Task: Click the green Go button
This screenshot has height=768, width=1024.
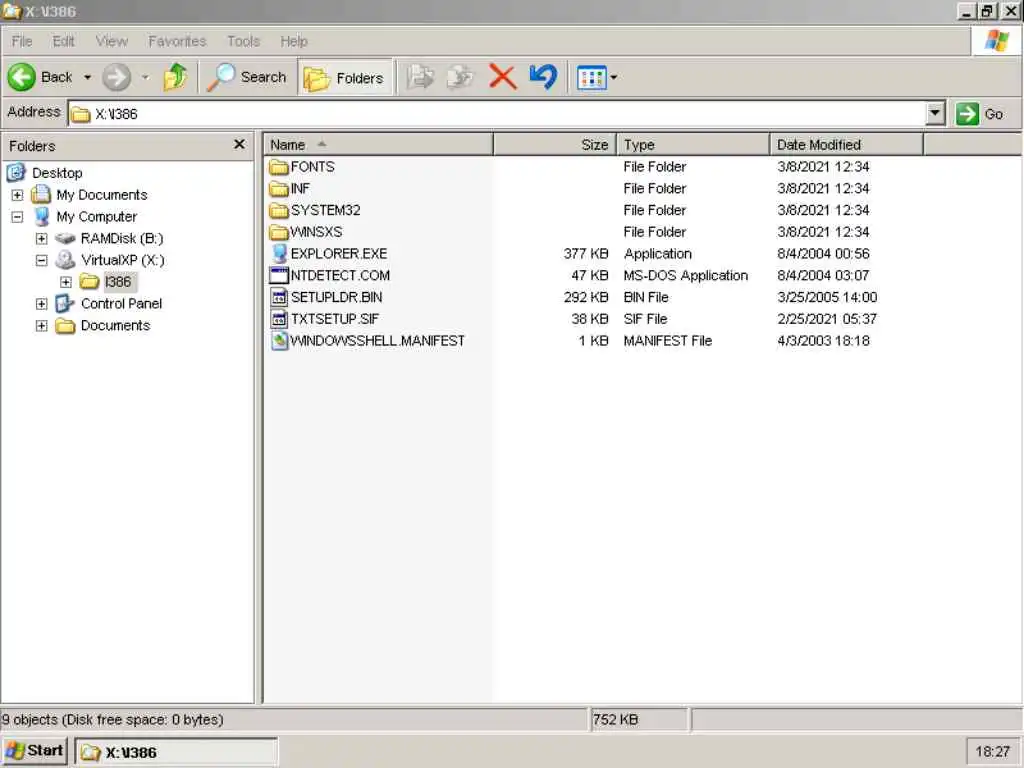Action: (x=980, y=114)
